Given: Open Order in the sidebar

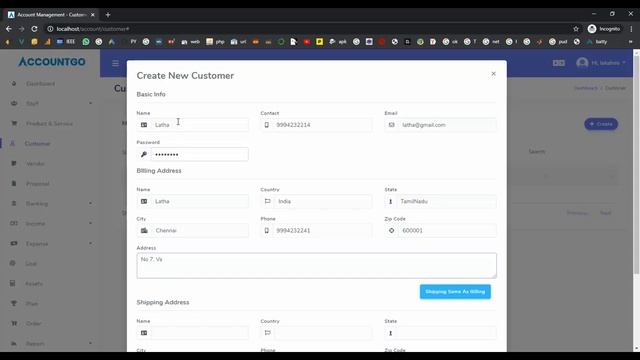Looking at the screenshot, I should point(33,324).
